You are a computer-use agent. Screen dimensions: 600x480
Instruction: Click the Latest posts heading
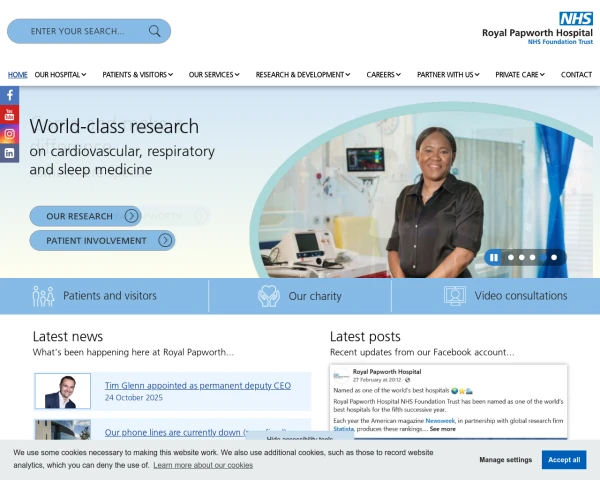pyautogui.click(x=365, y=336)
